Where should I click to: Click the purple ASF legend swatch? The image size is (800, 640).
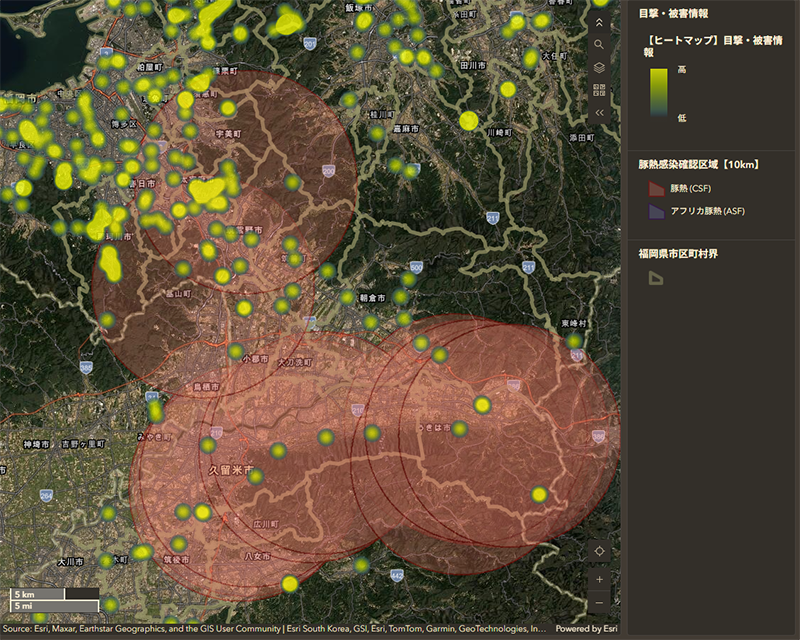(655, 211)
